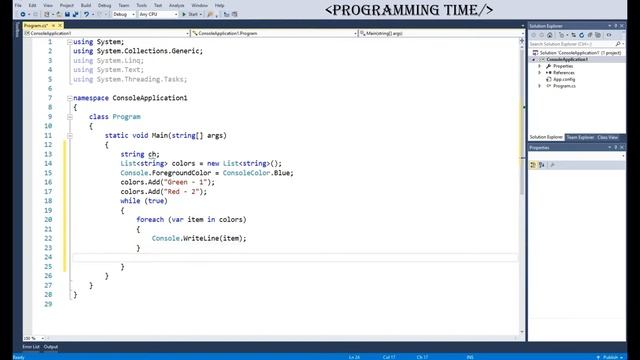Expand the Program.cs node in Solution Explorer

540,86
